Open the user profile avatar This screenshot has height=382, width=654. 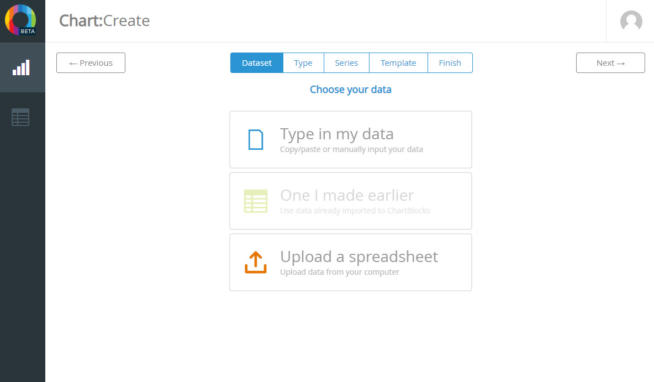pos(631,20)
